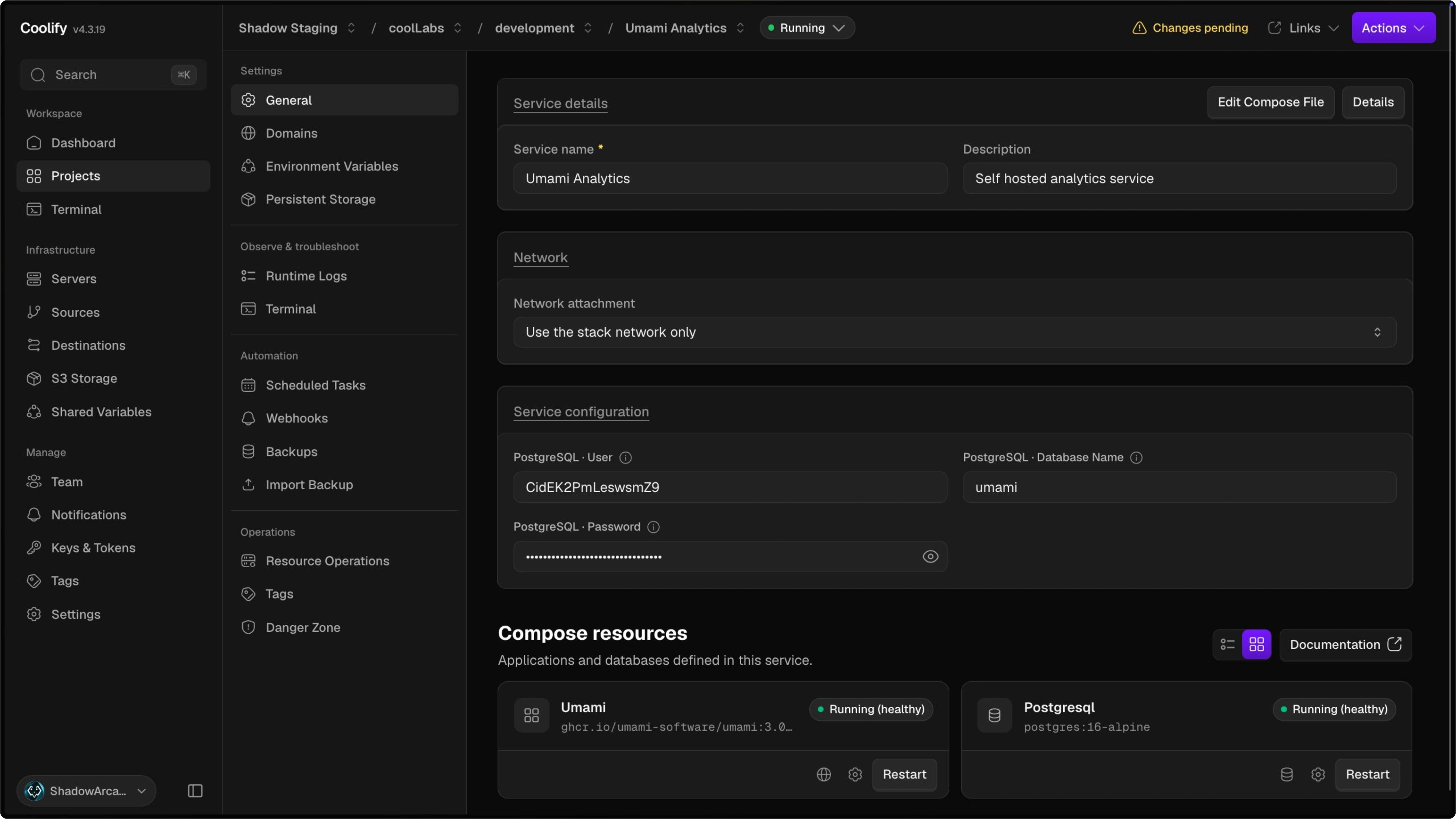
Task: Open the Team page
Action: (x=114, y=482)
